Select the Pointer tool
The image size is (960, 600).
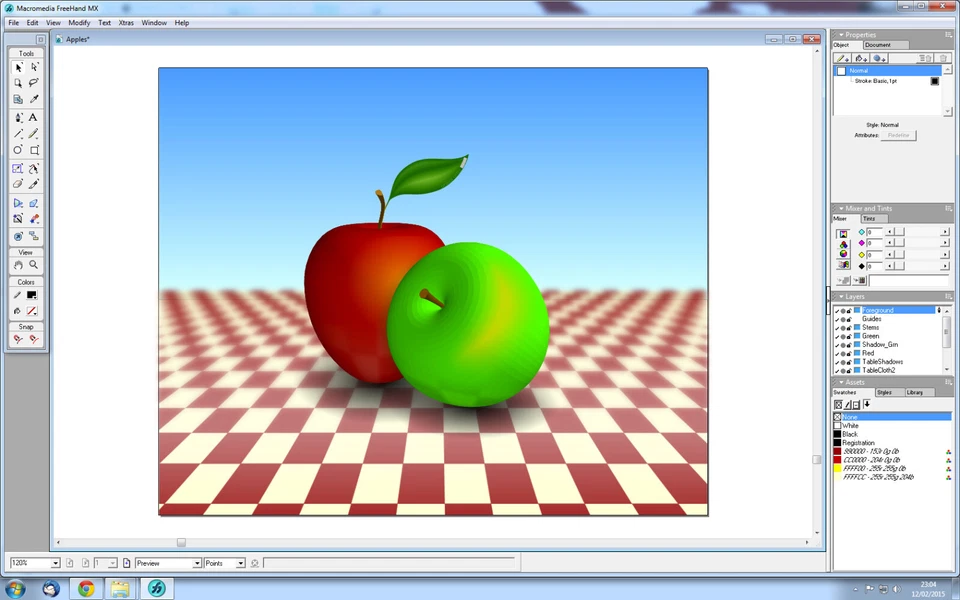point(18,67)
